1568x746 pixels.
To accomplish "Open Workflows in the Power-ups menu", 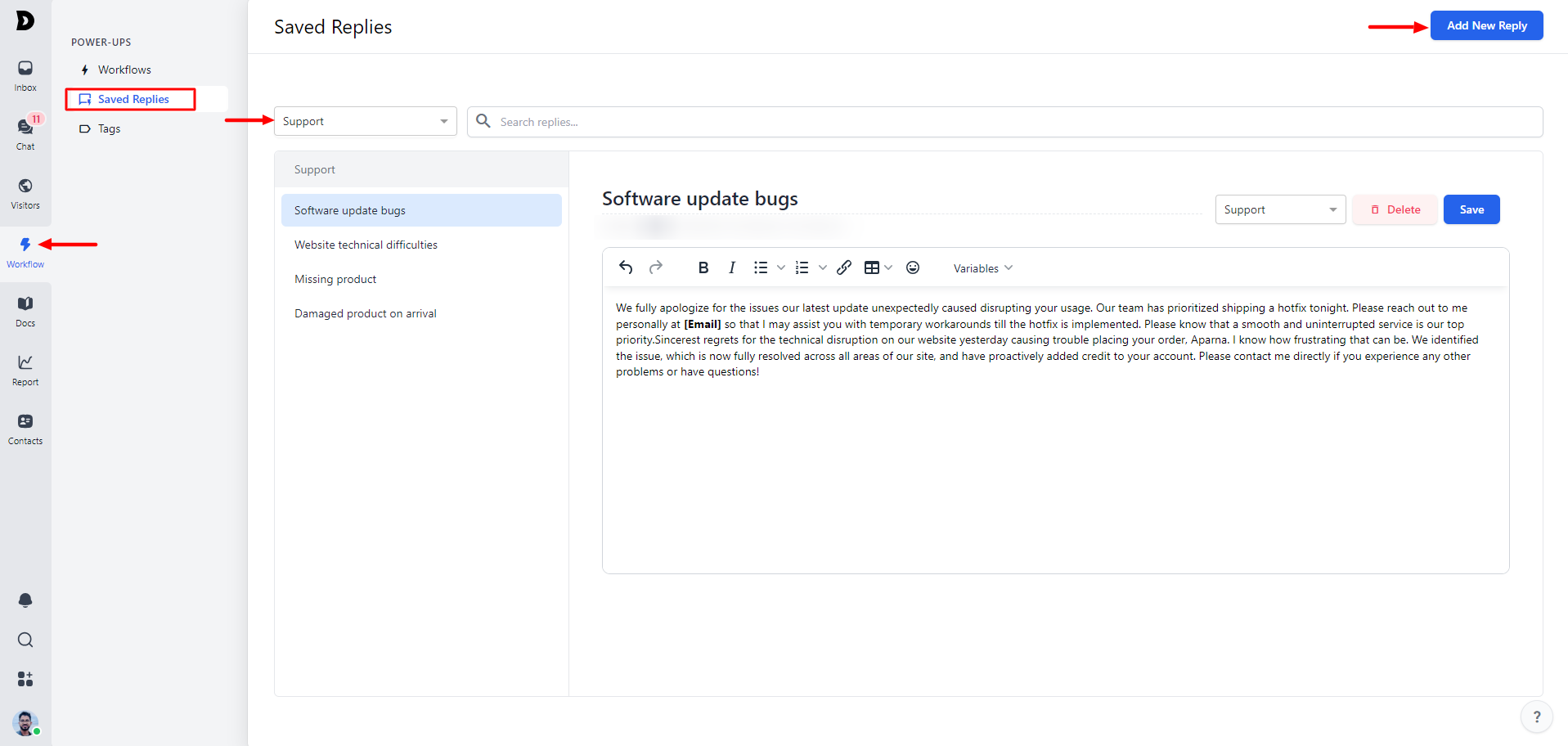I will pyautogui.click(x=124, y=70).
